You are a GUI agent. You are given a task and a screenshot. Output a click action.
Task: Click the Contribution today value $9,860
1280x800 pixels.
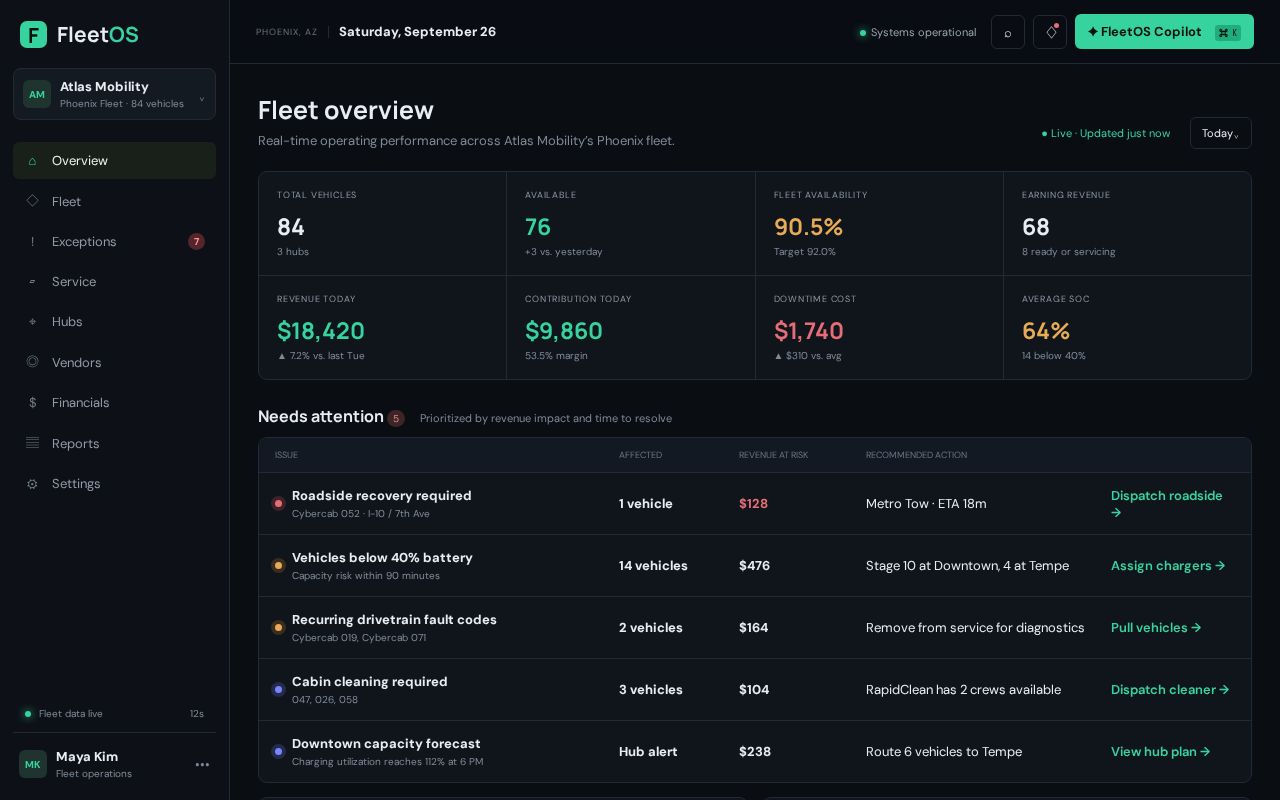point(564,331)
